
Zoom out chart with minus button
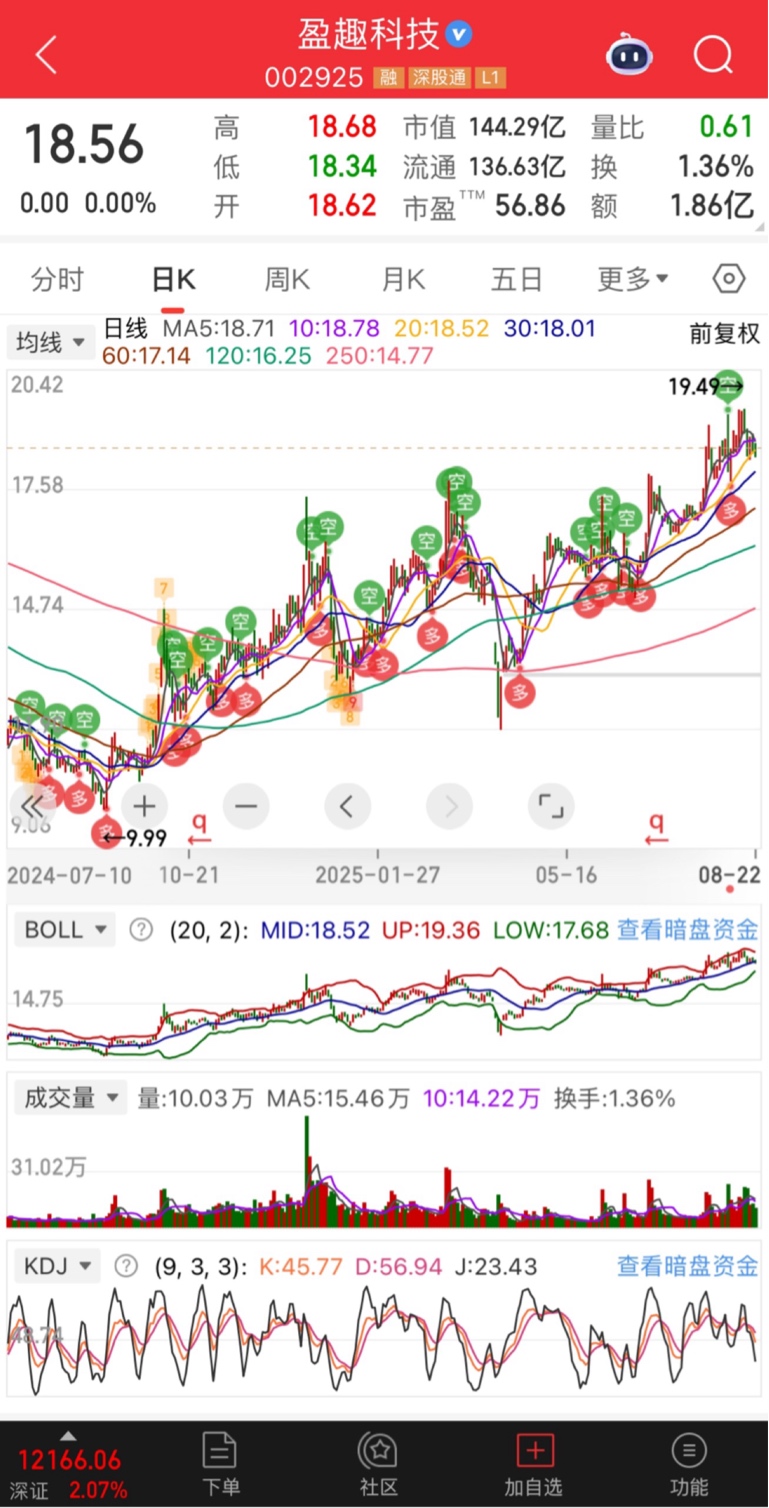[x=246, y=806]
